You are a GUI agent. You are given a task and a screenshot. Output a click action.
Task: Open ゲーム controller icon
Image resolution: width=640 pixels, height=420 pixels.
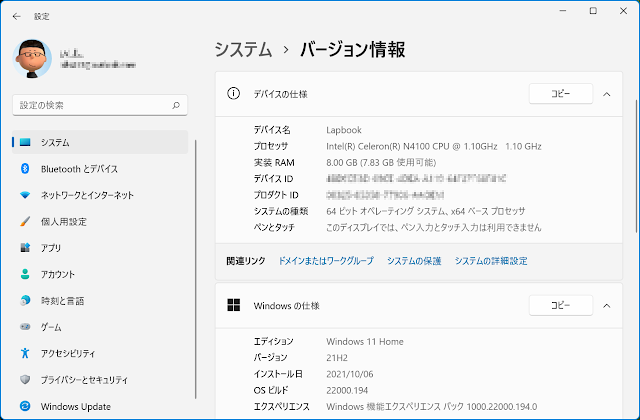(x=25, y=327)
